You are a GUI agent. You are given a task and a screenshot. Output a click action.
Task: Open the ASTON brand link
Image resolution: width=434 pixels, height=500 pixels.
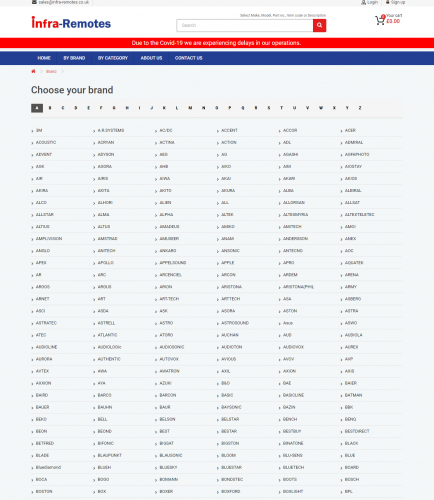(290, 311)
